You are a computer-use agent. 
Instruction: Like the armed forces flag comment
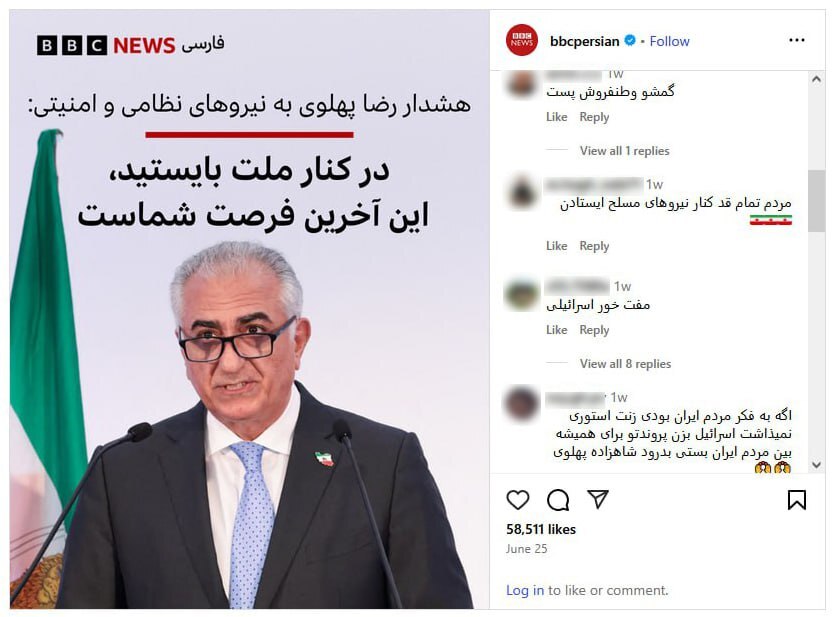point(556,246)
